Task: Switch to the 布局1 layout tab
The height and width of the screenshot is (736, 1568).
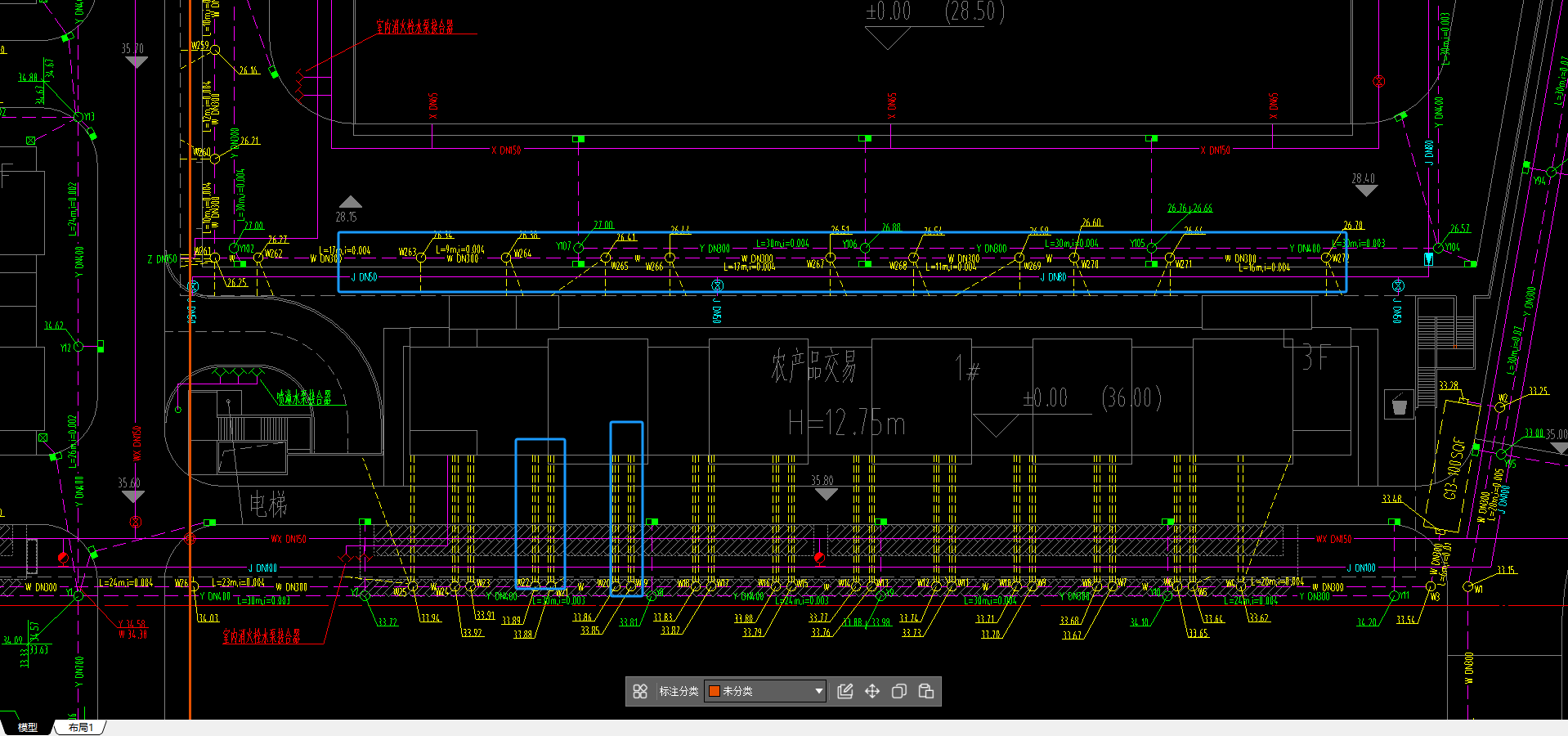Action: [81, 727]
